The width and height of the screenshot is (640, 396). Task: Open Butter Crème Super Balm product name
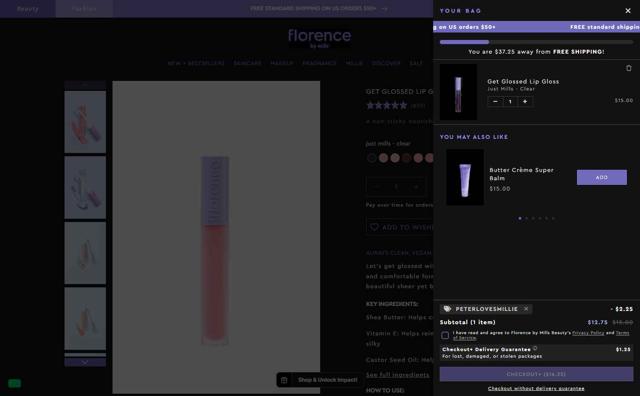point(521,174)
